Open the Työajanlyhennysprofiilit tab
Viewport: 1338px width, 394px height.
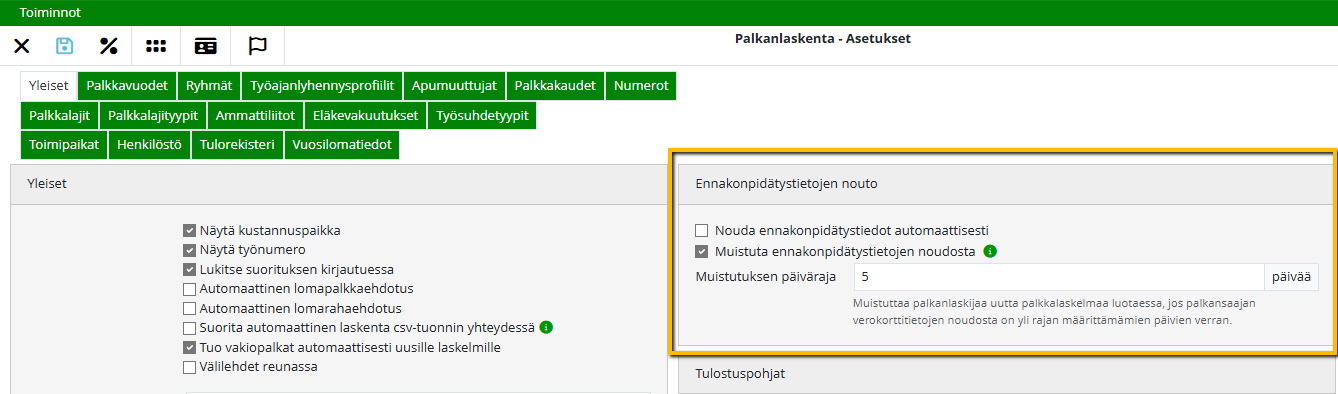coord(322,86)
